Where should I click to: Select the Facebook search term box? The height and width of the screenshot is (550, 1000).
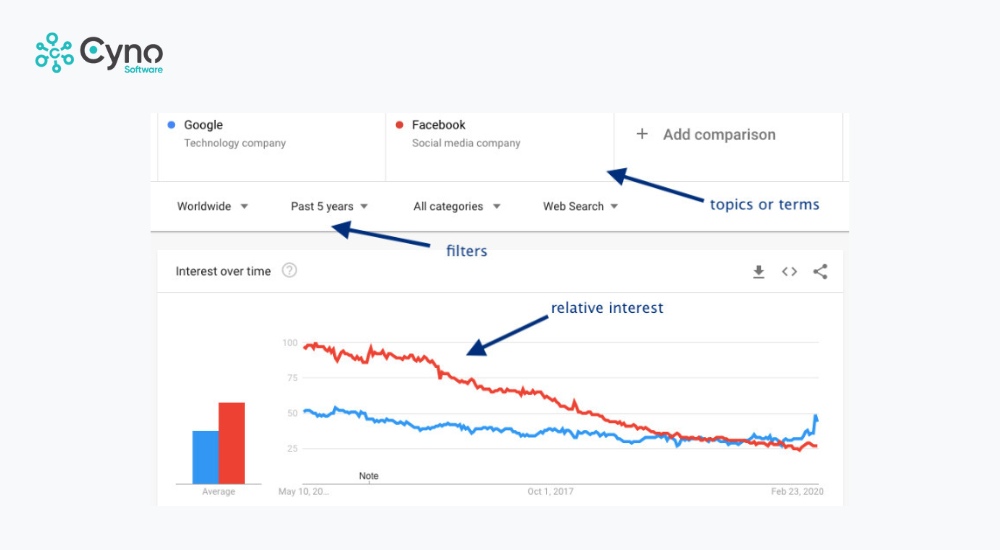[498, 135]
